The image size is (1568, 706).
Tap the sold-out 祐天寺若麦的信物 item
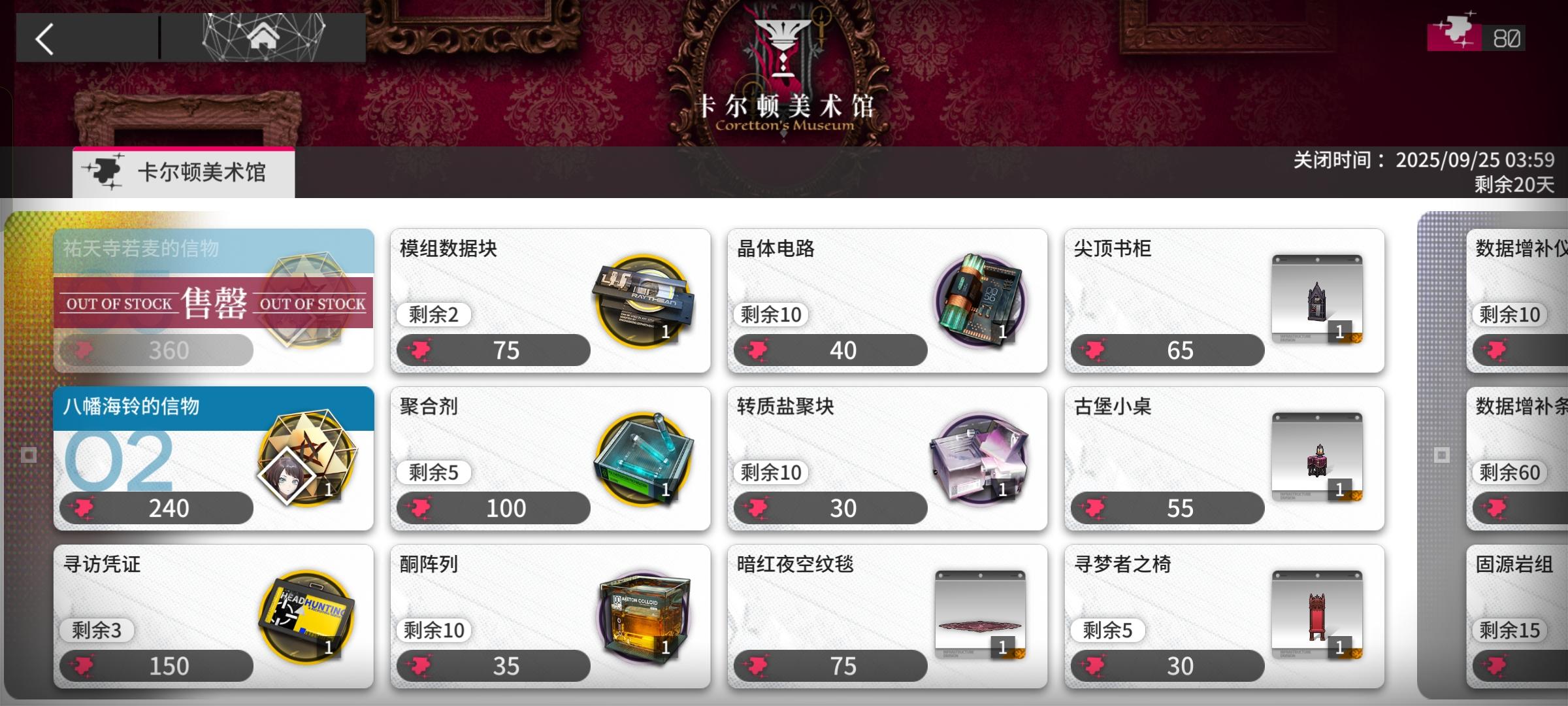tap(214, 301)
